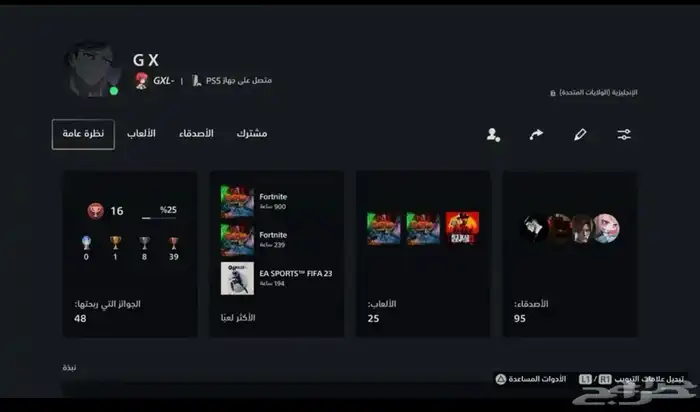Select the نظرة عامة overview tab
This screenshot has width=700, height=412.
(x=83, y=134)
